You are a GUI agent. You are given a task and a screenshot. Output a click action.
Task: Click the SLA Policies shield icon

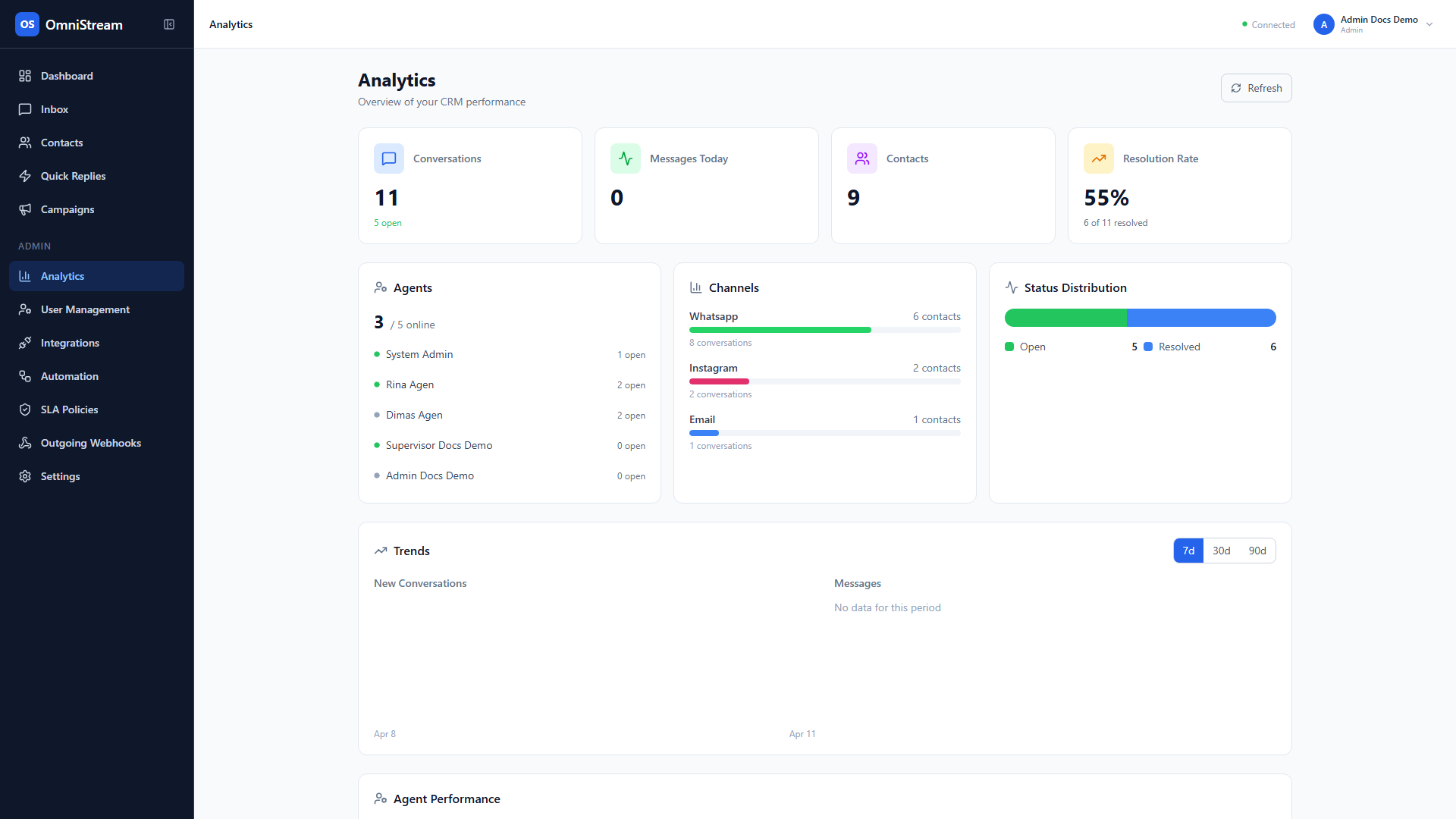(x=25, y=409)
